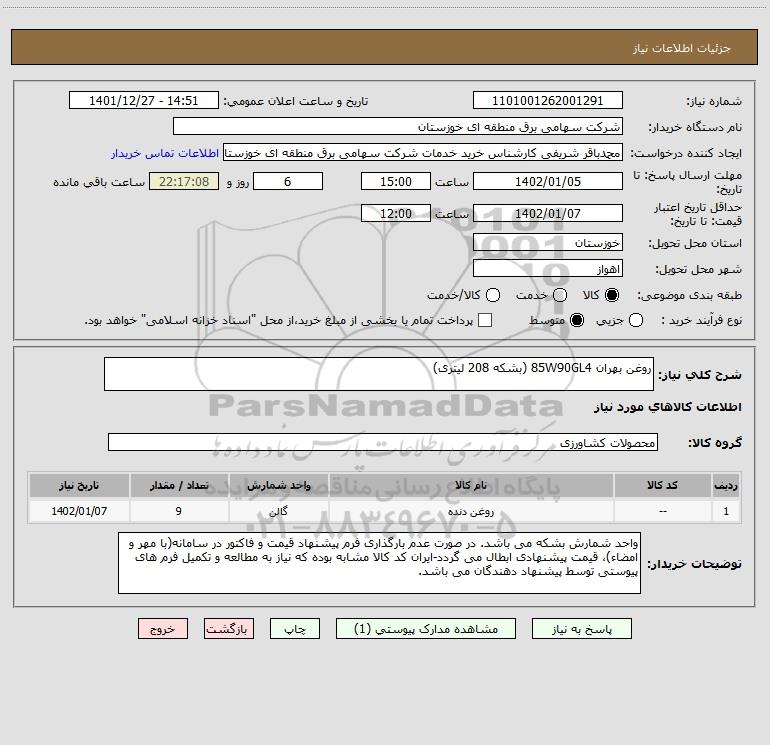This screenshot has height=745, width=770.
Task: Click the ردیف column header
Action: [726, 485]
